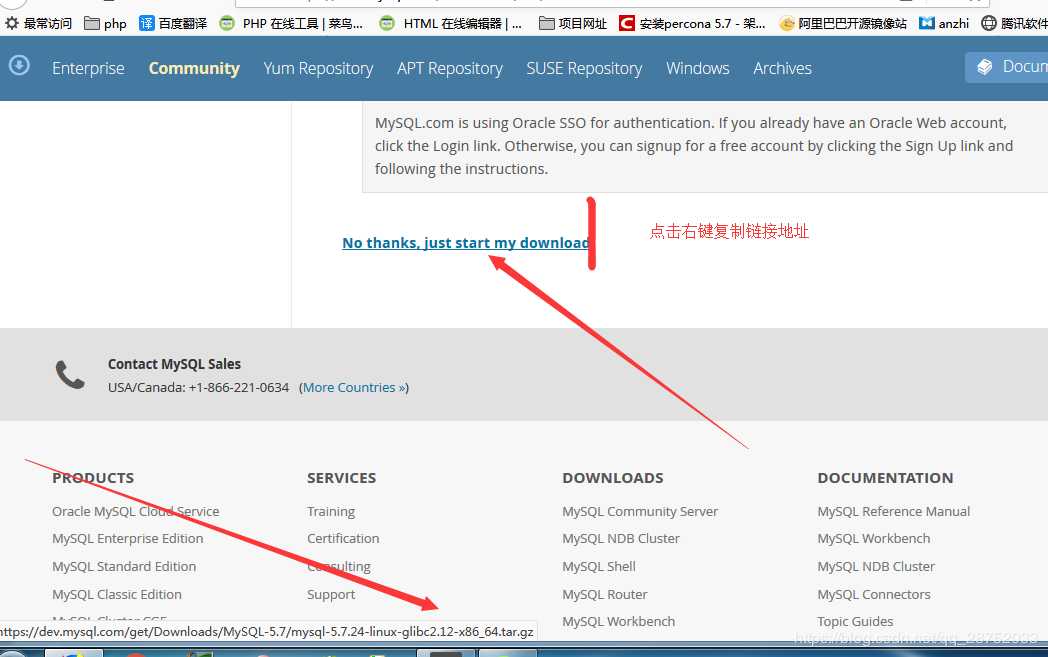Open MySQL Standard Edition link
This screenshot has width=1048, height=657.
pyautogui.click(x=124, y=567)
